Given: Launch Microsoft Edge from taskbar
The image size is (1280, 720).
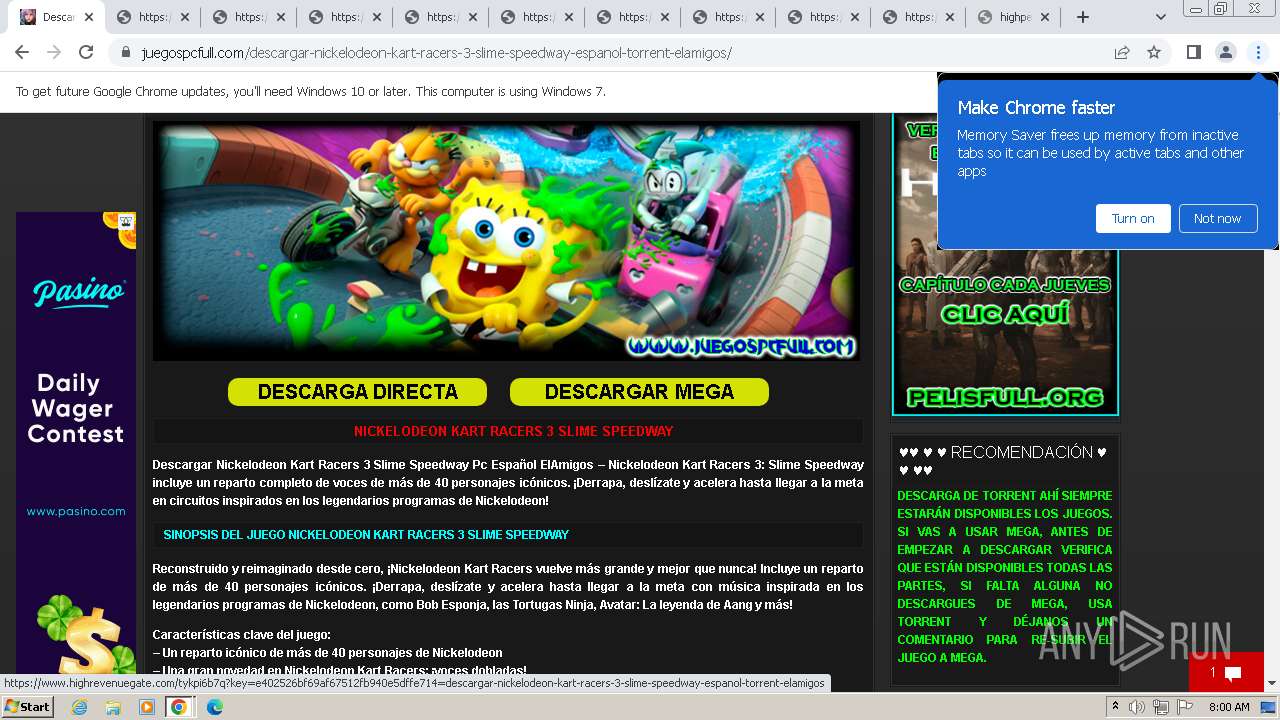Looking at the screenshot, I should (214, 707).
